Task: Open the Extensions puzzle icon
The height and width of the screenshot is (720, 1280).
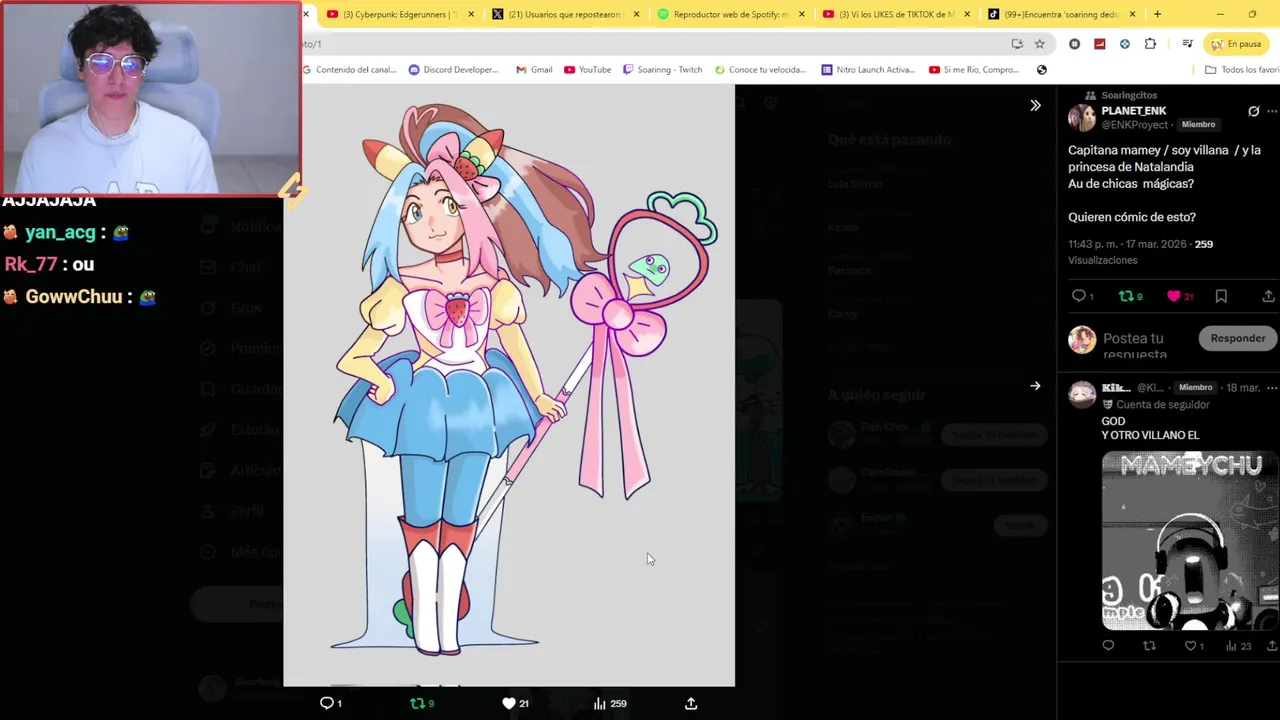Action: tap(1150, 44)
